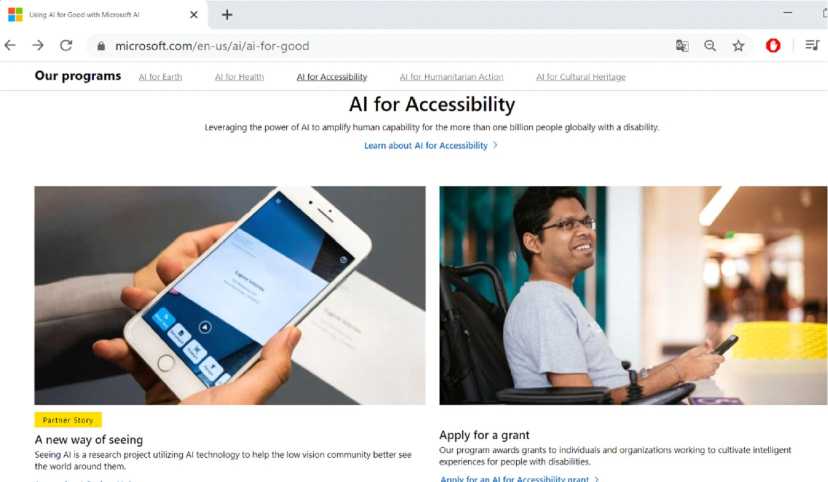Open the media playlist icon in the toolbar
Viewport: 828px width, 482px height.
812,45
